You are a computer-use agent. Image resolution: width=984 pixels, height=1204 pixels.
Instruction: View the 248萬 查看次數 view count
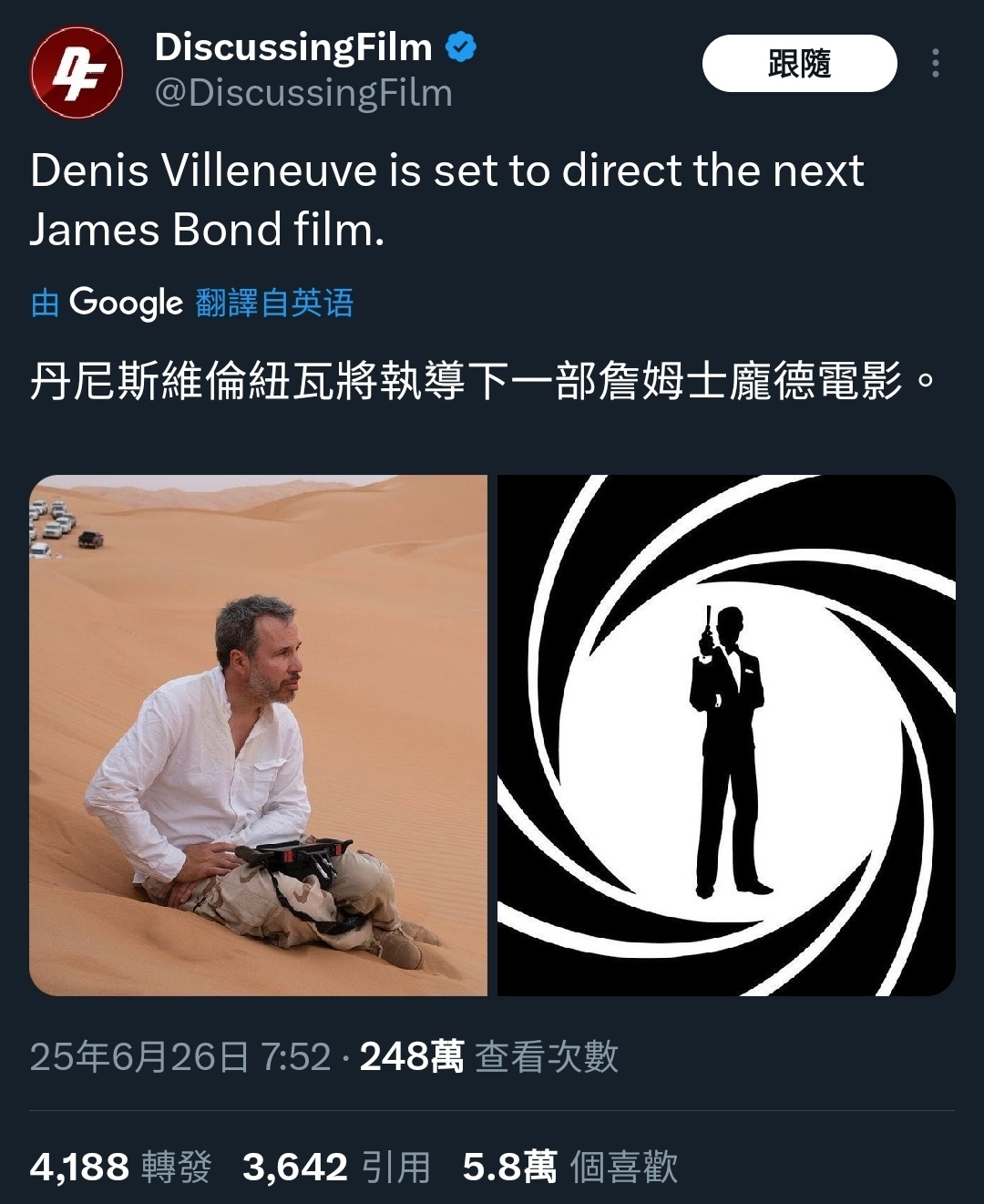coord(489,1056)
